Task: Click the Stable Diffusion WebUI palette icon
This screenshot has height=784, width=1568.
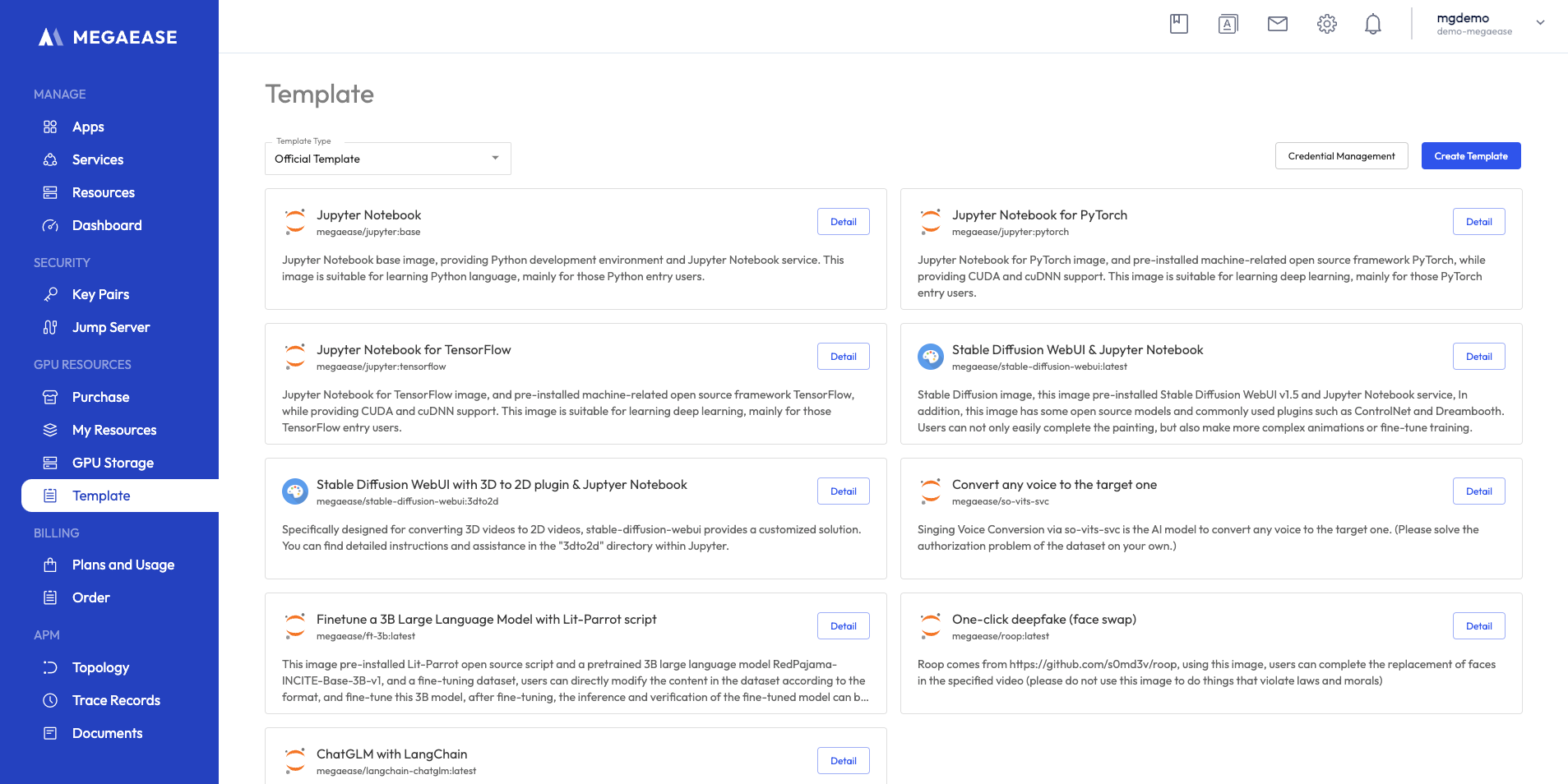Action: [930, 357]
